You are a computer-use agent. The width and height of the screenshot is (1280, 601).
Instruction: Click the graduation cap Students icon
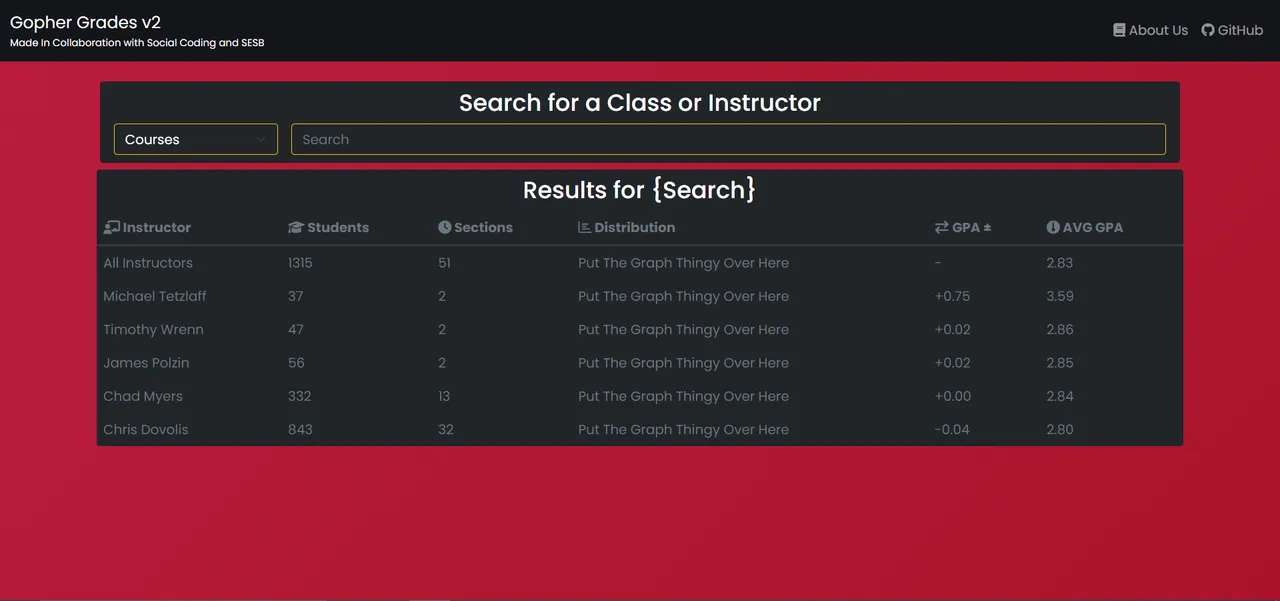point(295,227)
